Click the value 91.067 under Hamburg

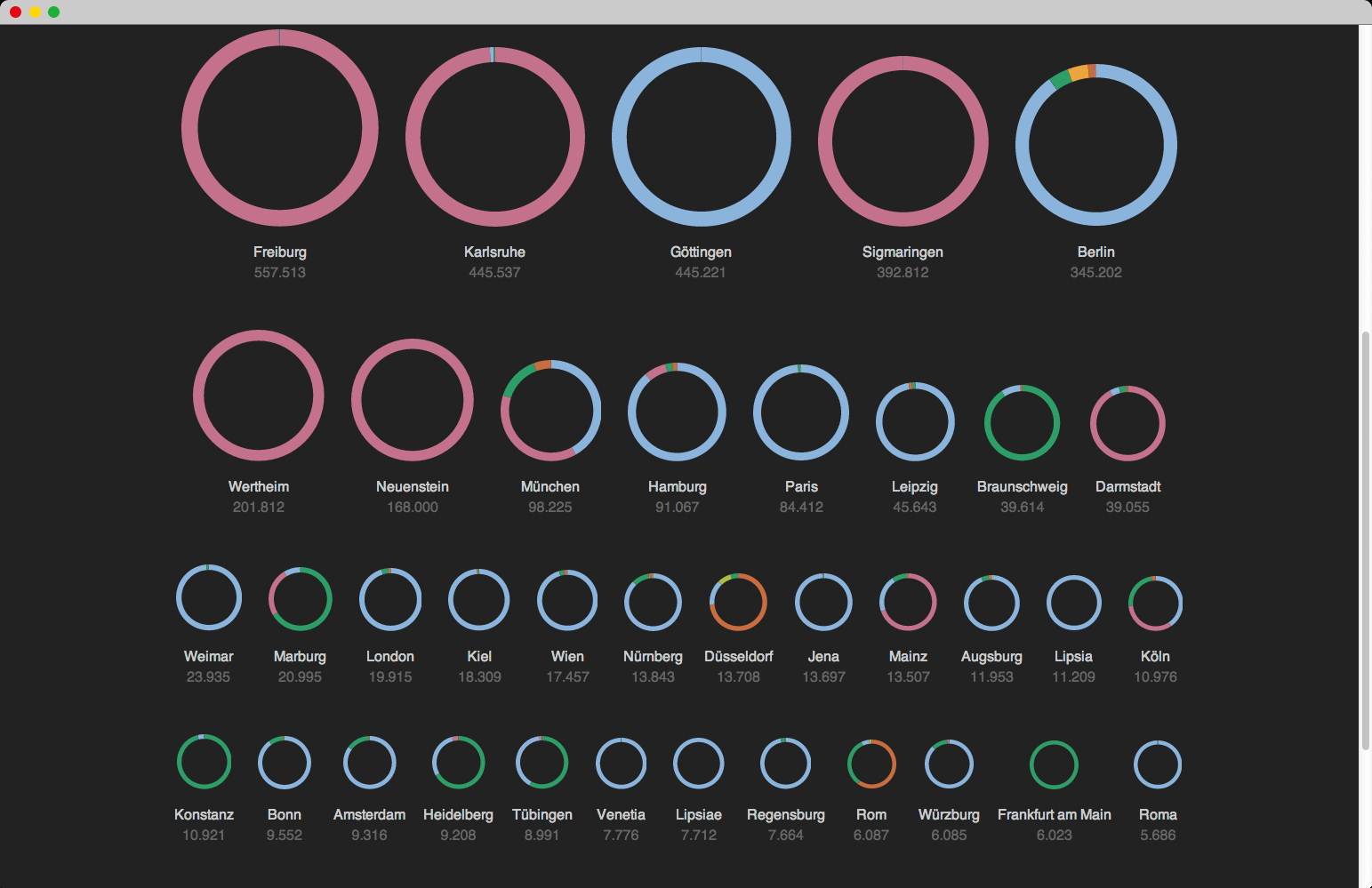[678, 508]
